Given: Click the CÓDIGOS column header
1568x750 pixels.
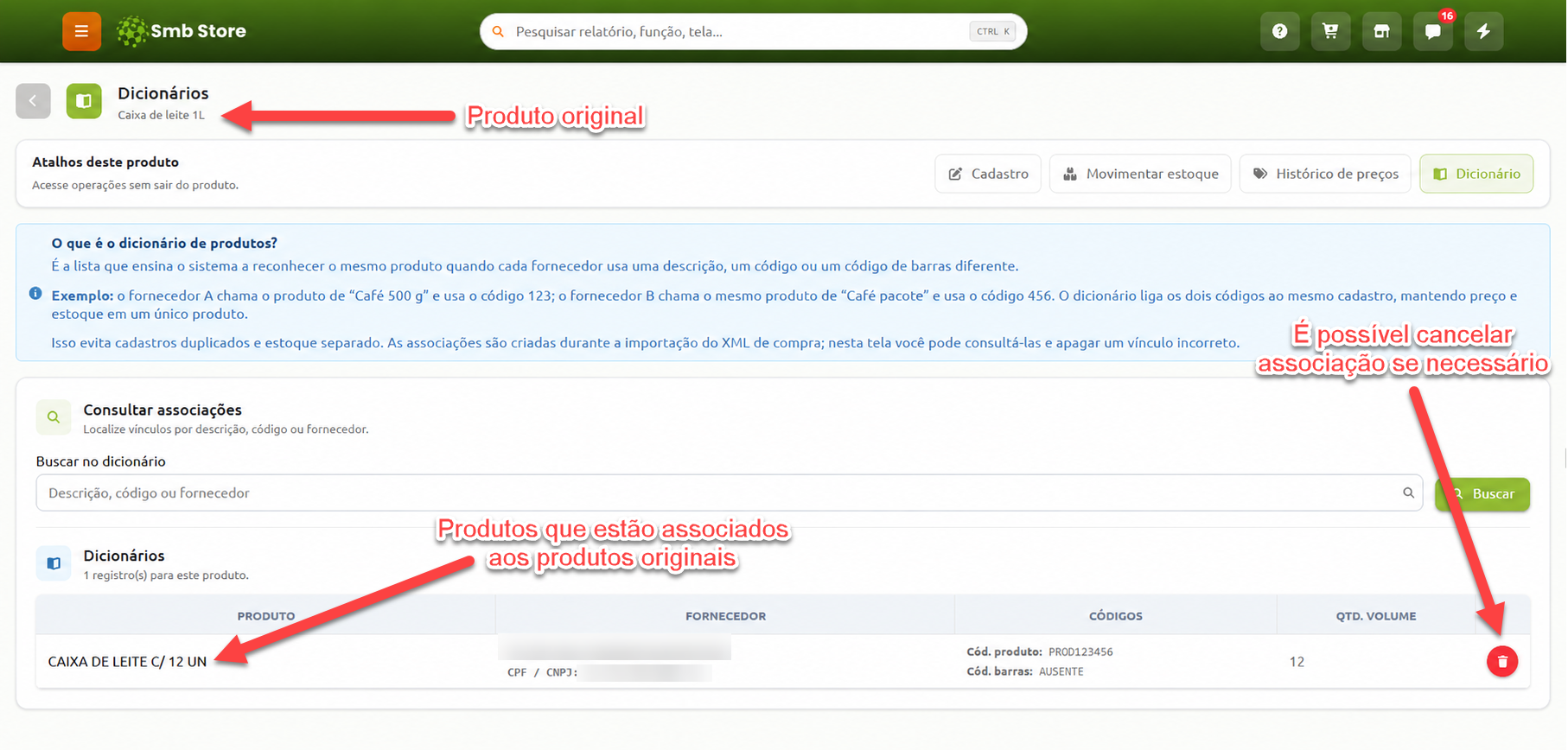Looking at the screenshot, I should (x=1116, y=616).
